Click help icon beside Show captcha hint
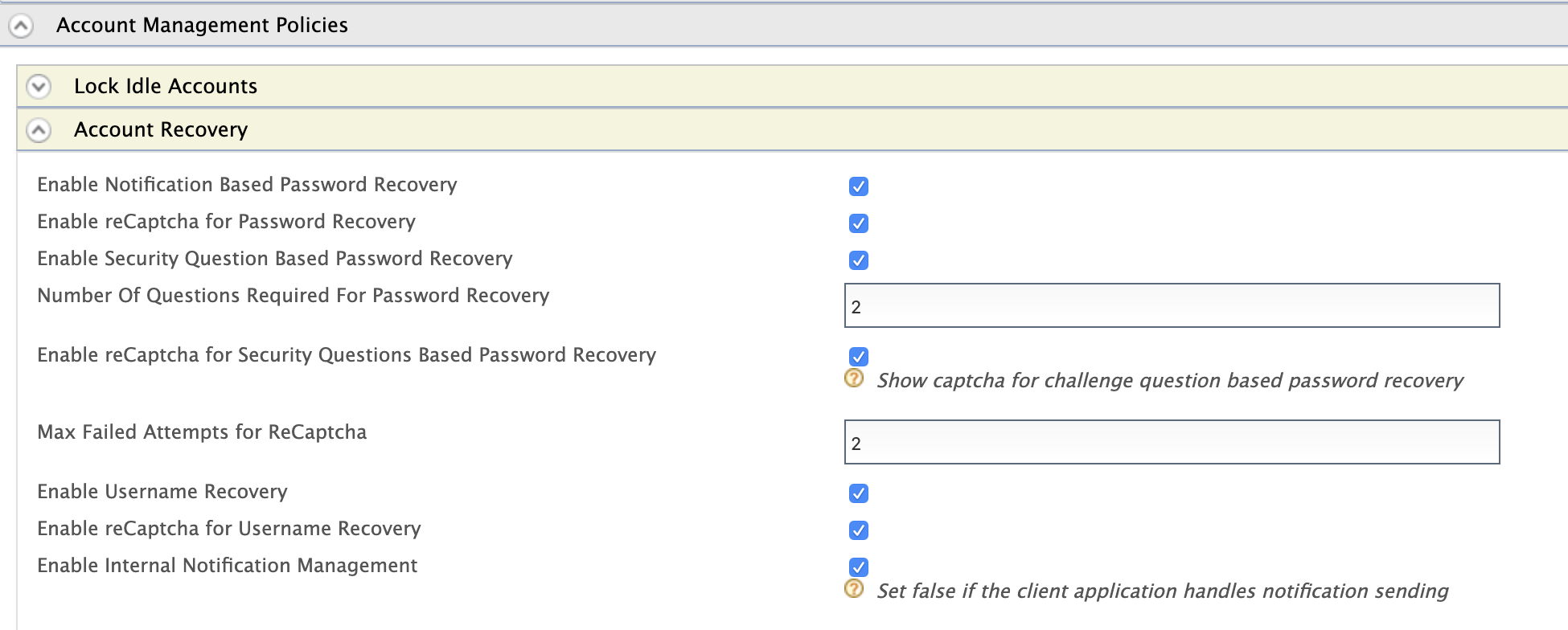 coord(854,378)
